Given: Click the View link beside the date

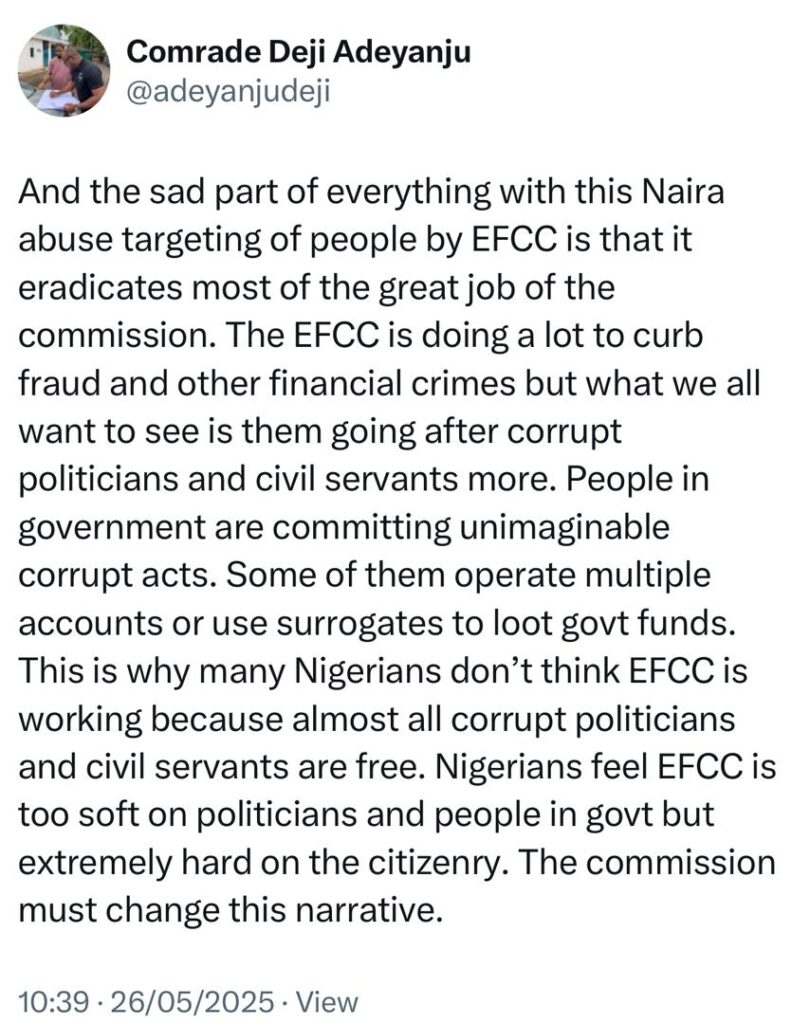Looking at the screenshot, I should point(327,1002).
